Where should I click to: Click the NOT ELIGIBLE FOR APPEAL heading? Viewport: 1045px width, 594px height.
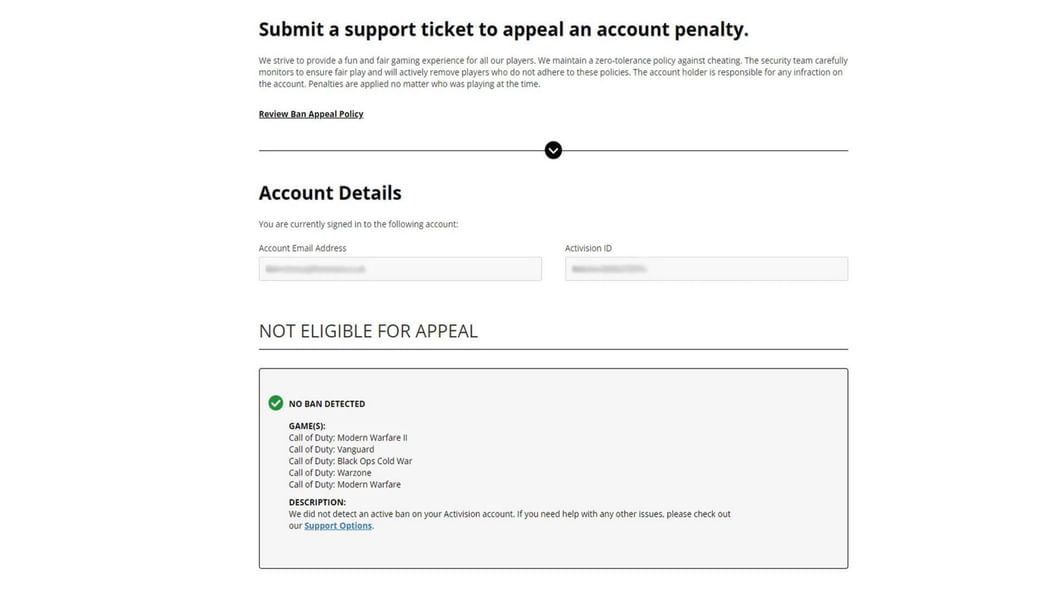tap(368, 331)
